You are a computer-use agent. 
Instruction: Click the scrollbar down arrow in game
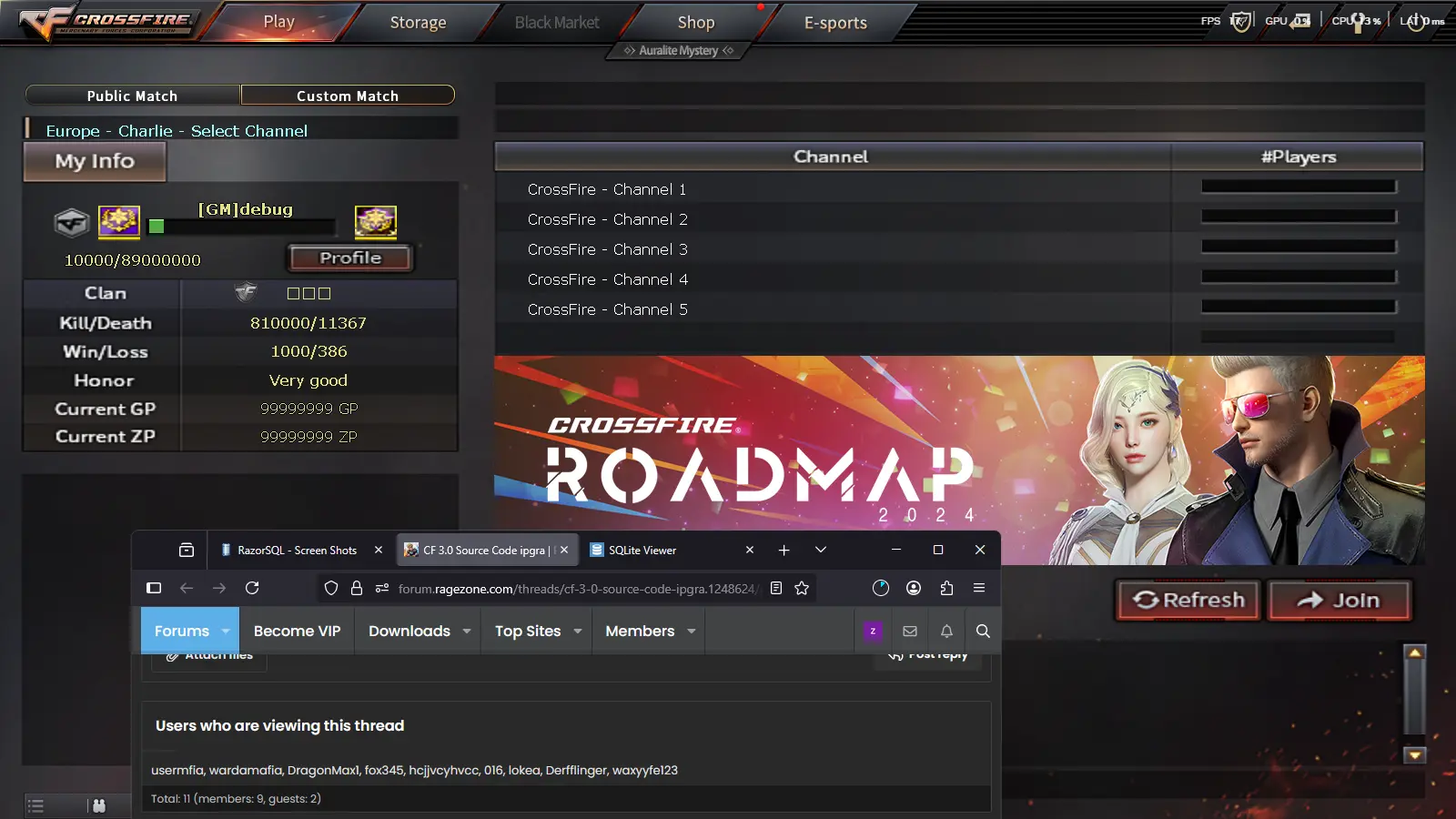click(1415, 754)
